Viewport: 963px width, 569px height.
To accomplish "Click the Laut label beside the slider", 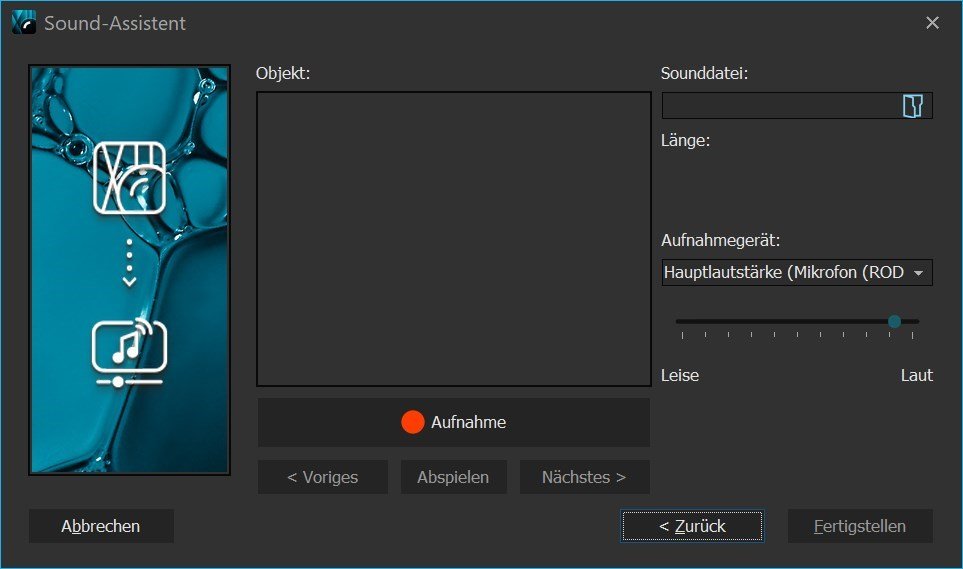I will click(x=916, y=375).
